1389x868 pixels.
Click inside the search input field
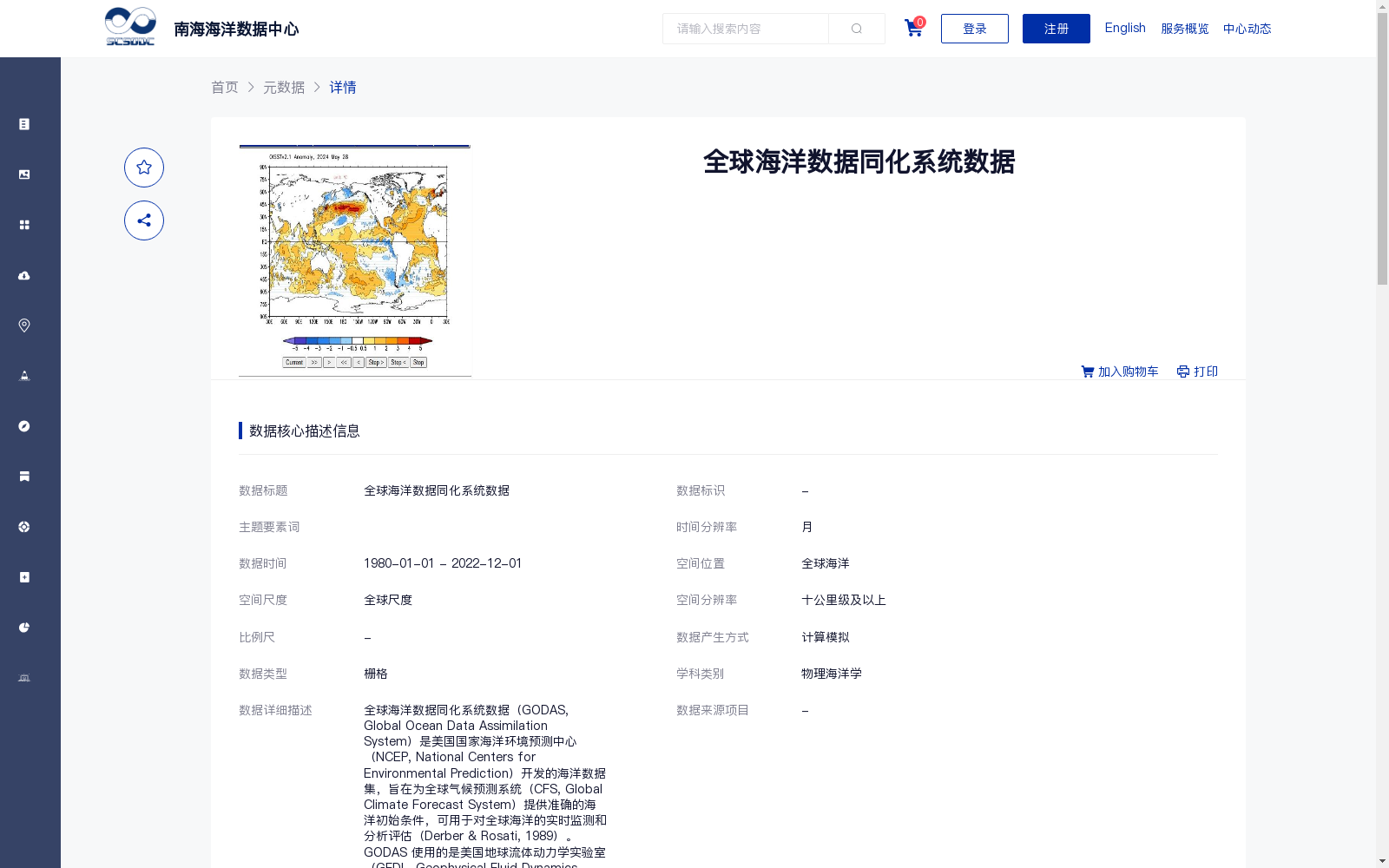click(747, 28)
